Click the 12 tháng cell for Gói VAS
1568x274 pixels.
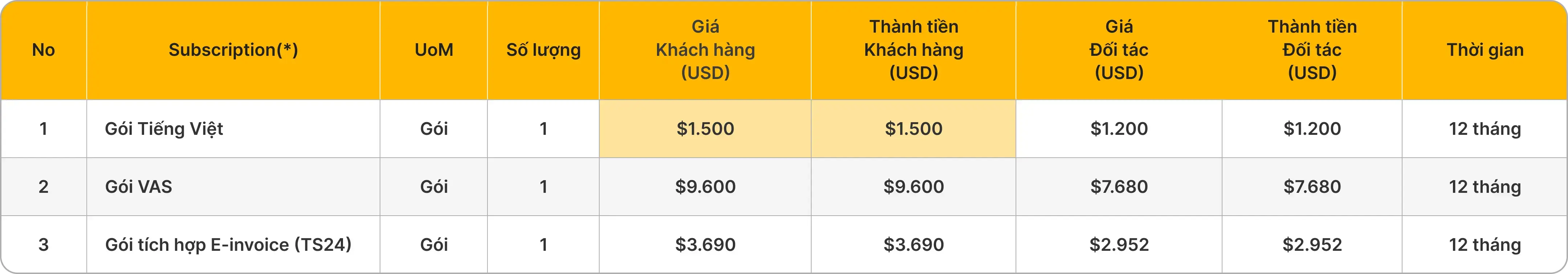coord(1485,187)
